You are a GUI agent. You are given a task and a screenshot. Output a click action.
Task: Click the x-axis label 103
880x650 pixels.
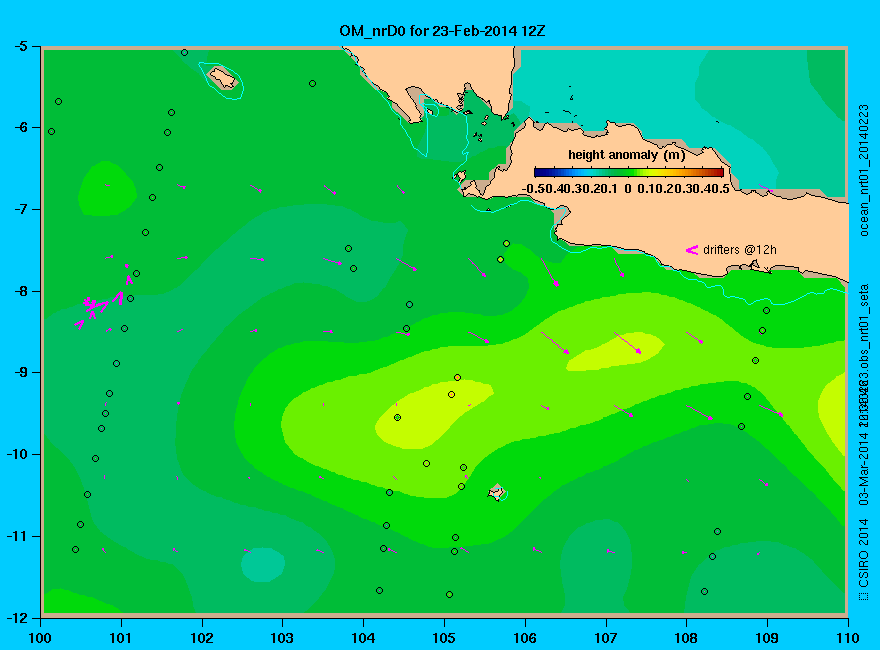click(282, 638)
